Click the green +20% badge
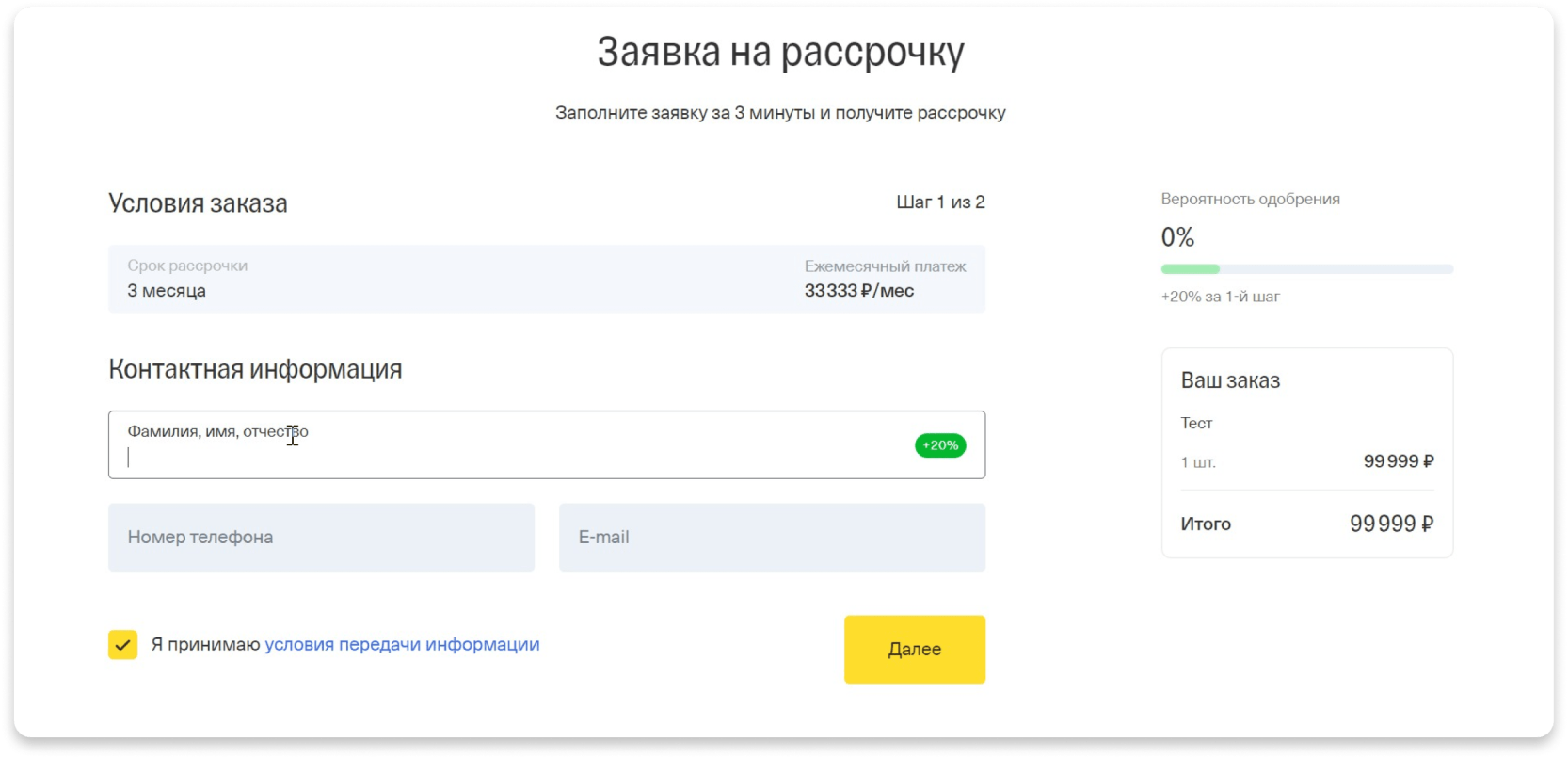The width and height of the screenshot is (1568, 758). pos(940,445)
